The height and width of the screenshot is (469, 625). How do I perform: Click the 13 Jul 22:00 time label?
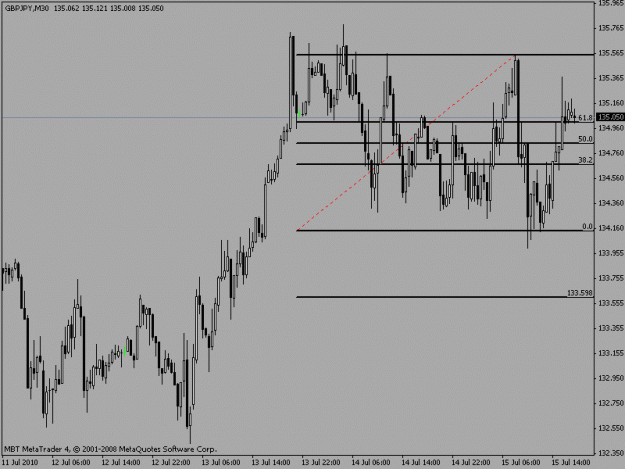pos(321,462)
